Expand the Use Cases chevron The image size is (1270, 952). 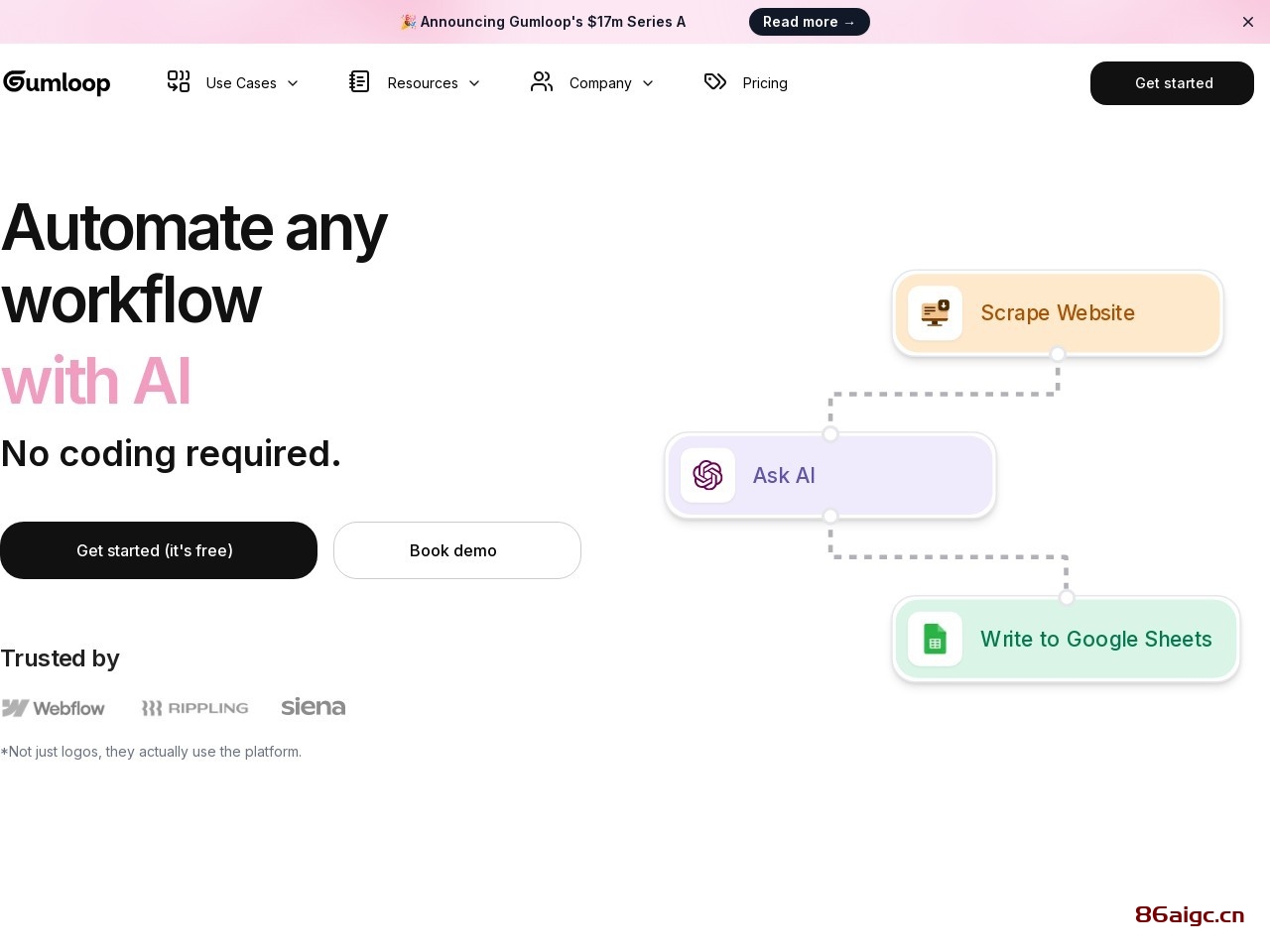(293, 83)
